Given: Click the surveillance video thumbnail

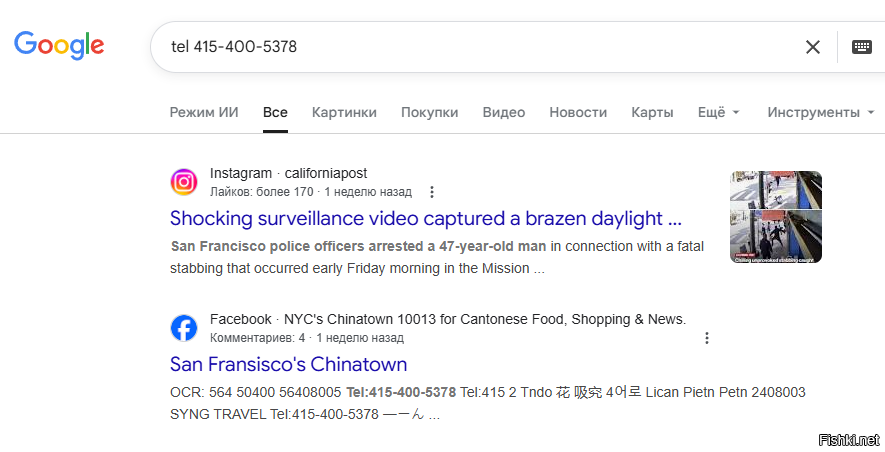Looking at the screenshot, I should 776,217.
